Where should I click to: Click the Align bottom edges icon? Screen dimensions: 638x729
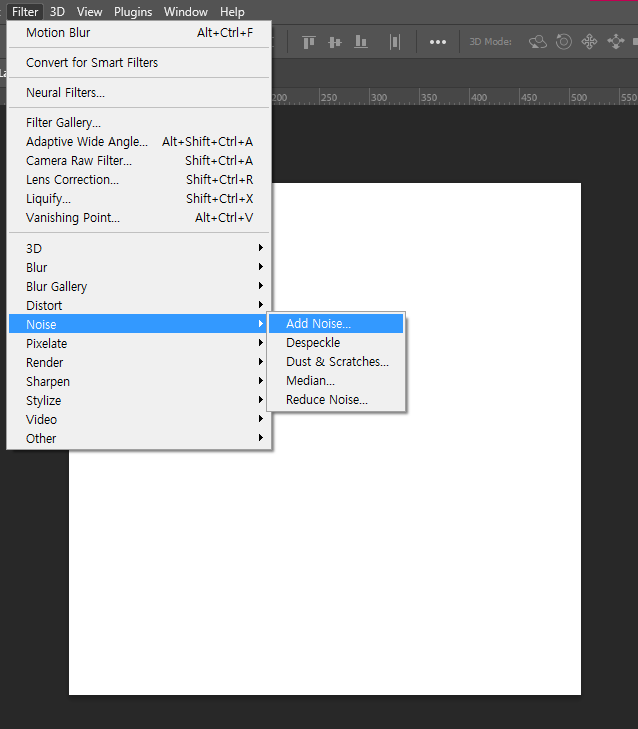tap(361, 42)
